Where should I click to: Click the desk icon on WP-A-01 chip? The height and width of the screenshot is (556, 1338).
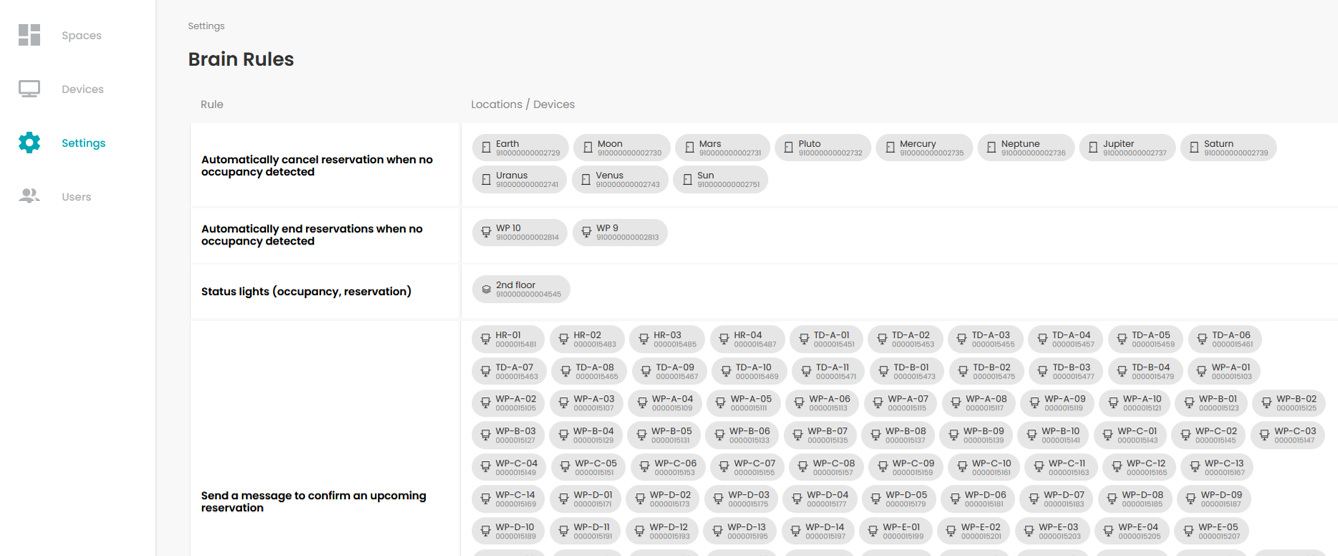pyautogui.click(x=1202, y=372)
